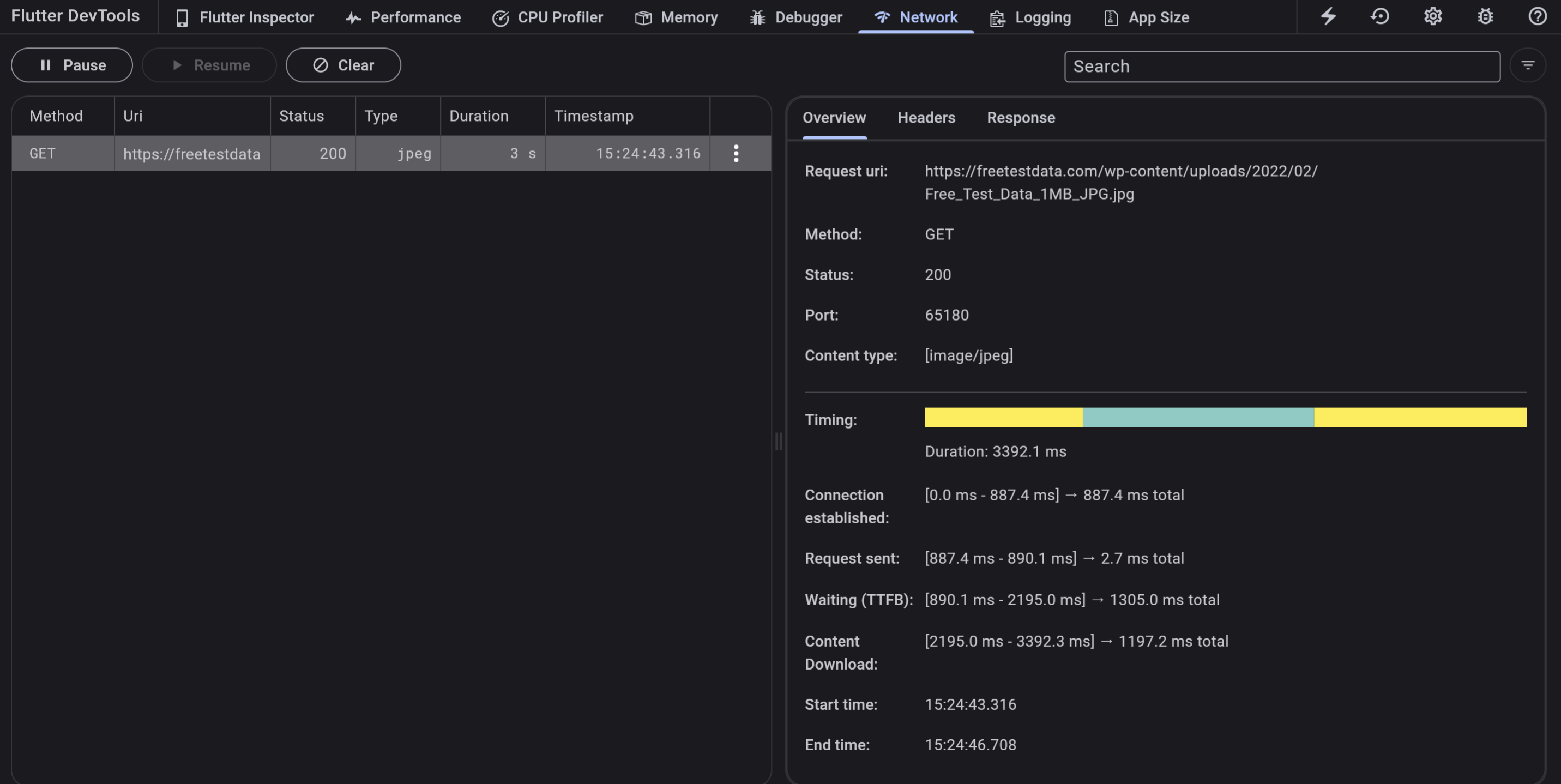The width and height of the screenshot is (1561, 784).
Task: Click the lightning bolt icon in the toolbar
Action: [1328, 16]
